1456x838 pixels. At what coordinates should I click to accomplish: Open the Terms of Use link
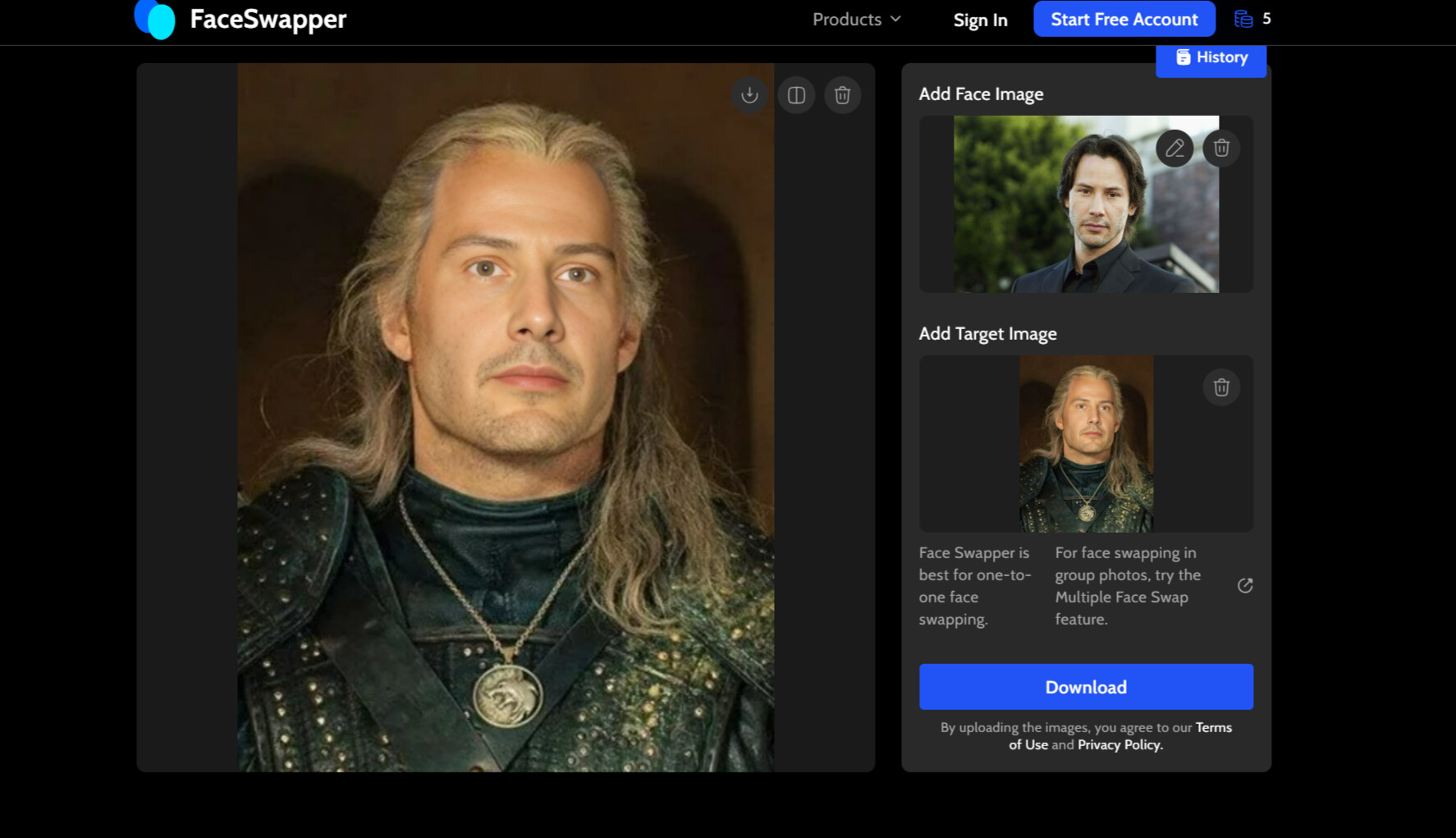click(1213, 728)
